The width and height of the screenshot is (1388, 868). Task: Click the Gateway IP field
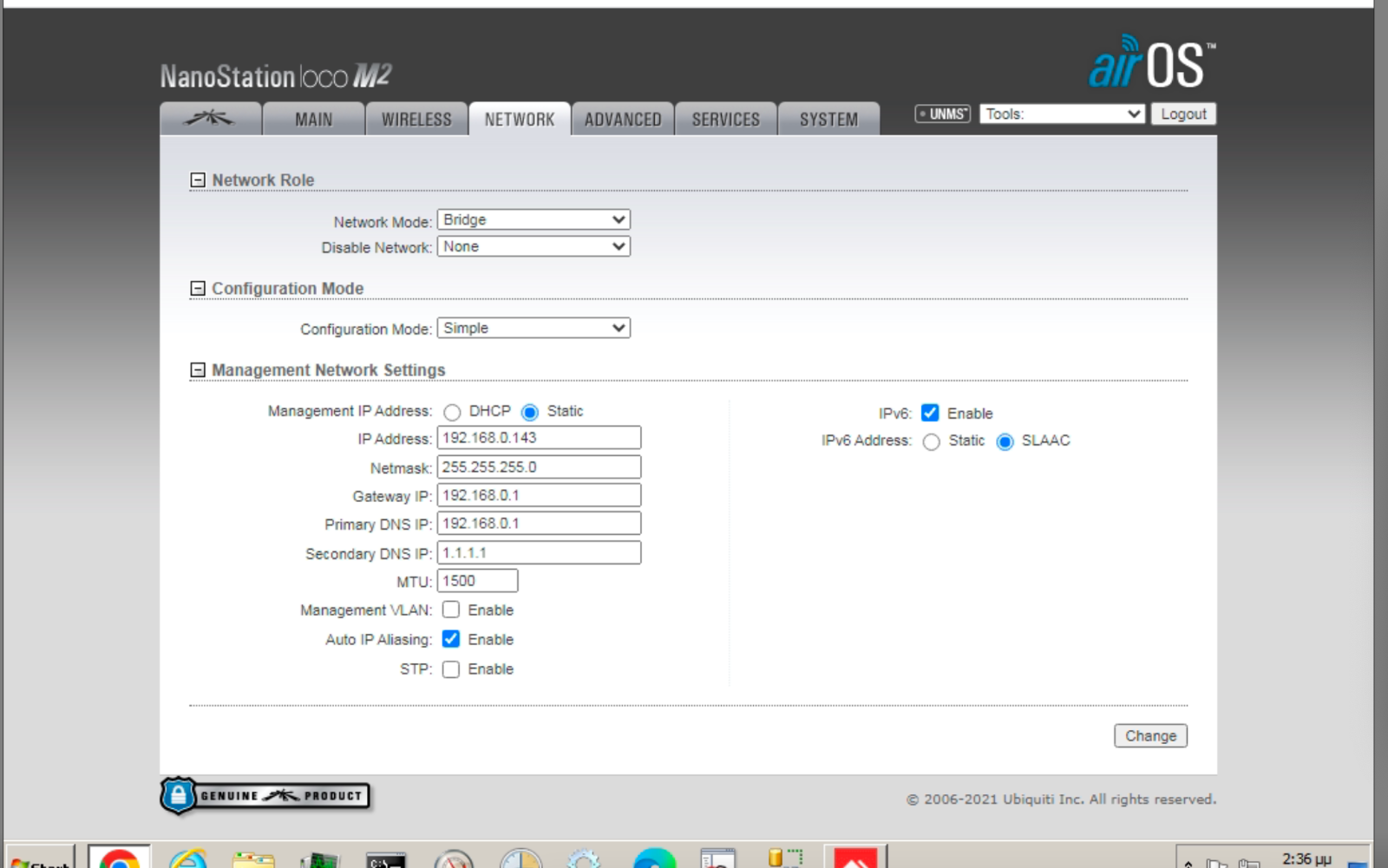point(539,495)
